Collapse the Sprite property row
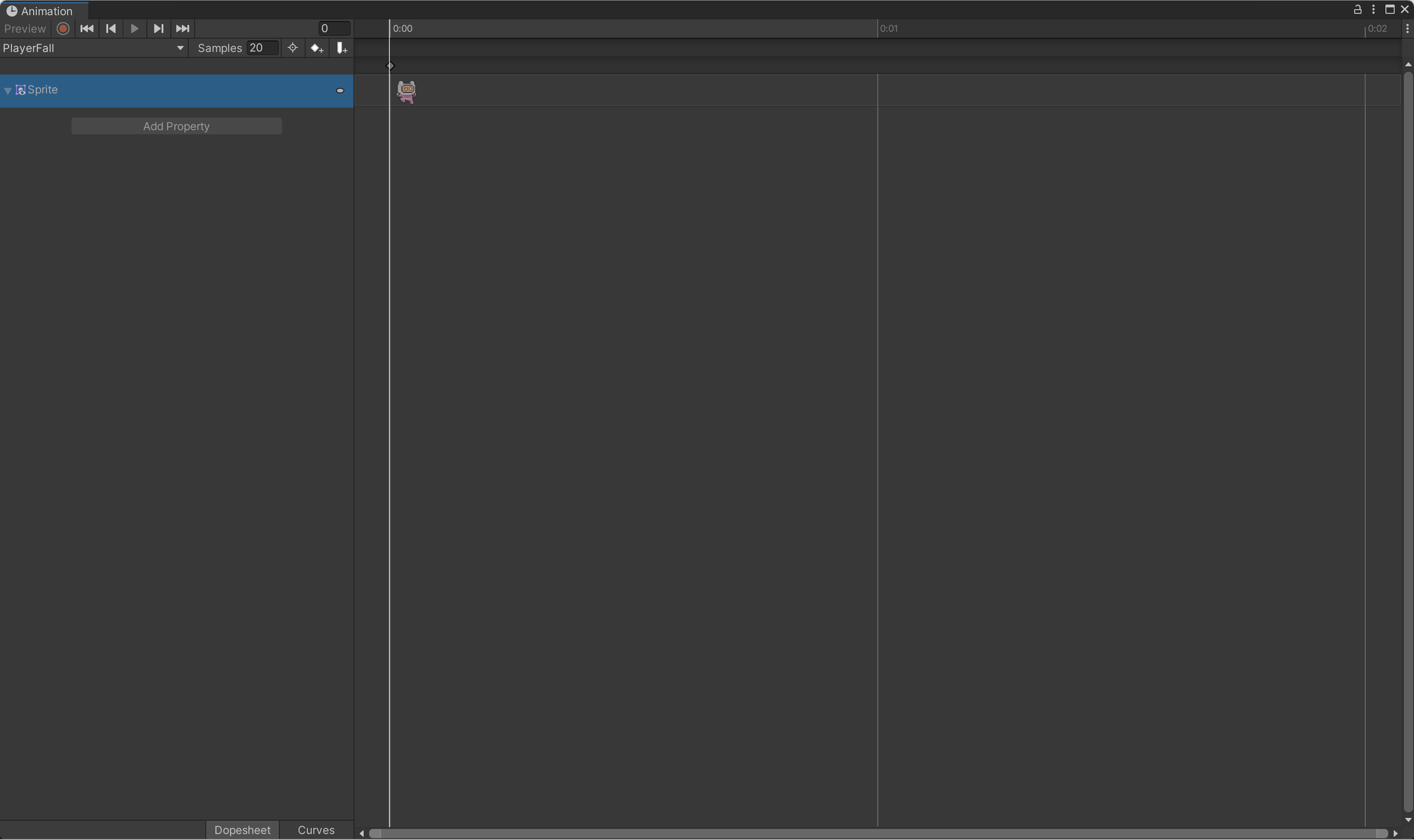Image resolution: width=1414 pixels, height=840 pixels. click(8, 90)
